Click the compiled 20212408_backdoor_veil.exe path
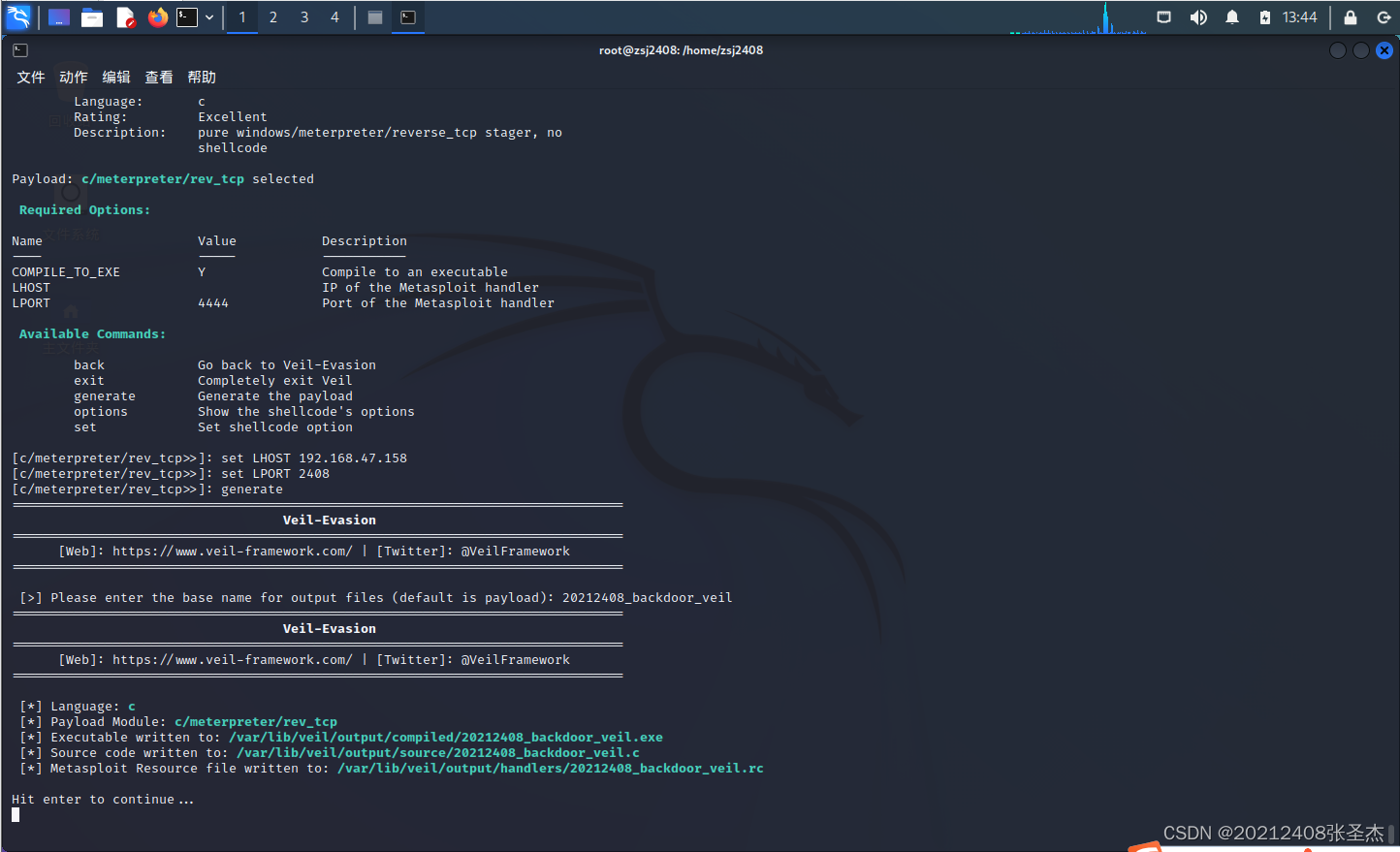This screenshot has width=1400, height=852. pos(446,738)
